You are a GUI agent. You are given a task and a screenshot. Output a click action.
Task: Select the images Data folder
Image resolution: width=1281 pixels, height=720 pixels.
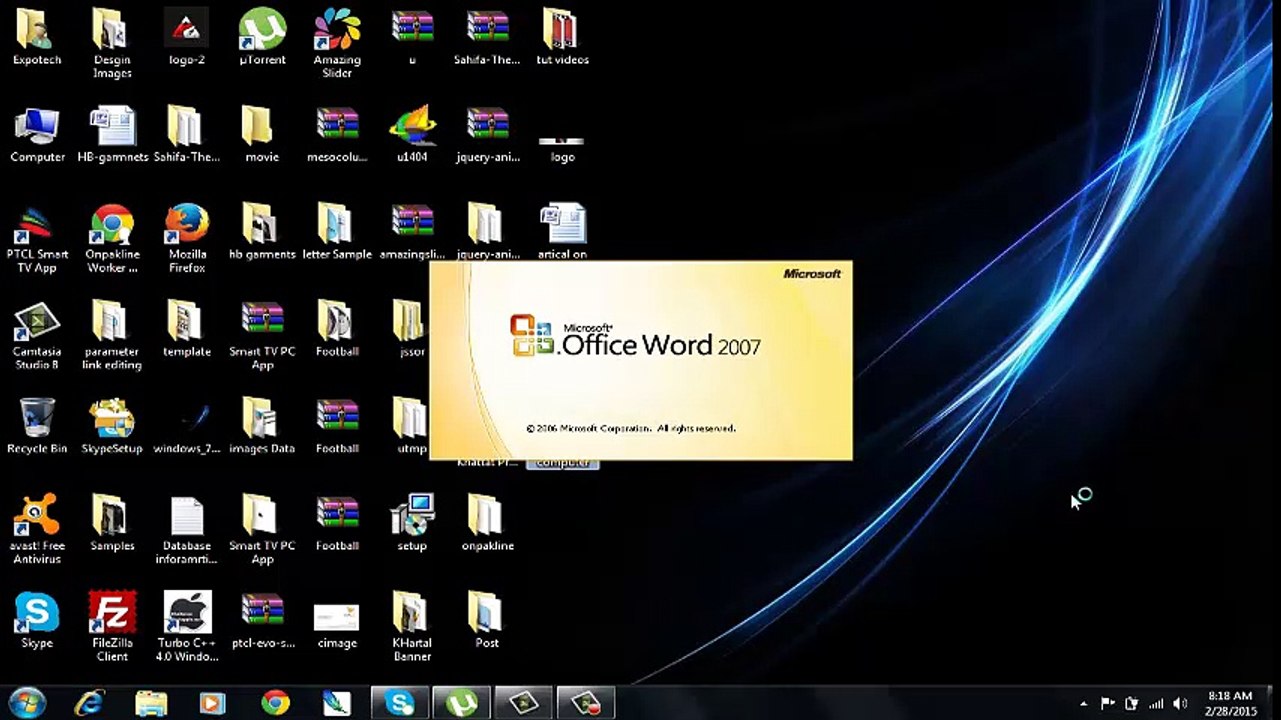[x=262, y=426]
